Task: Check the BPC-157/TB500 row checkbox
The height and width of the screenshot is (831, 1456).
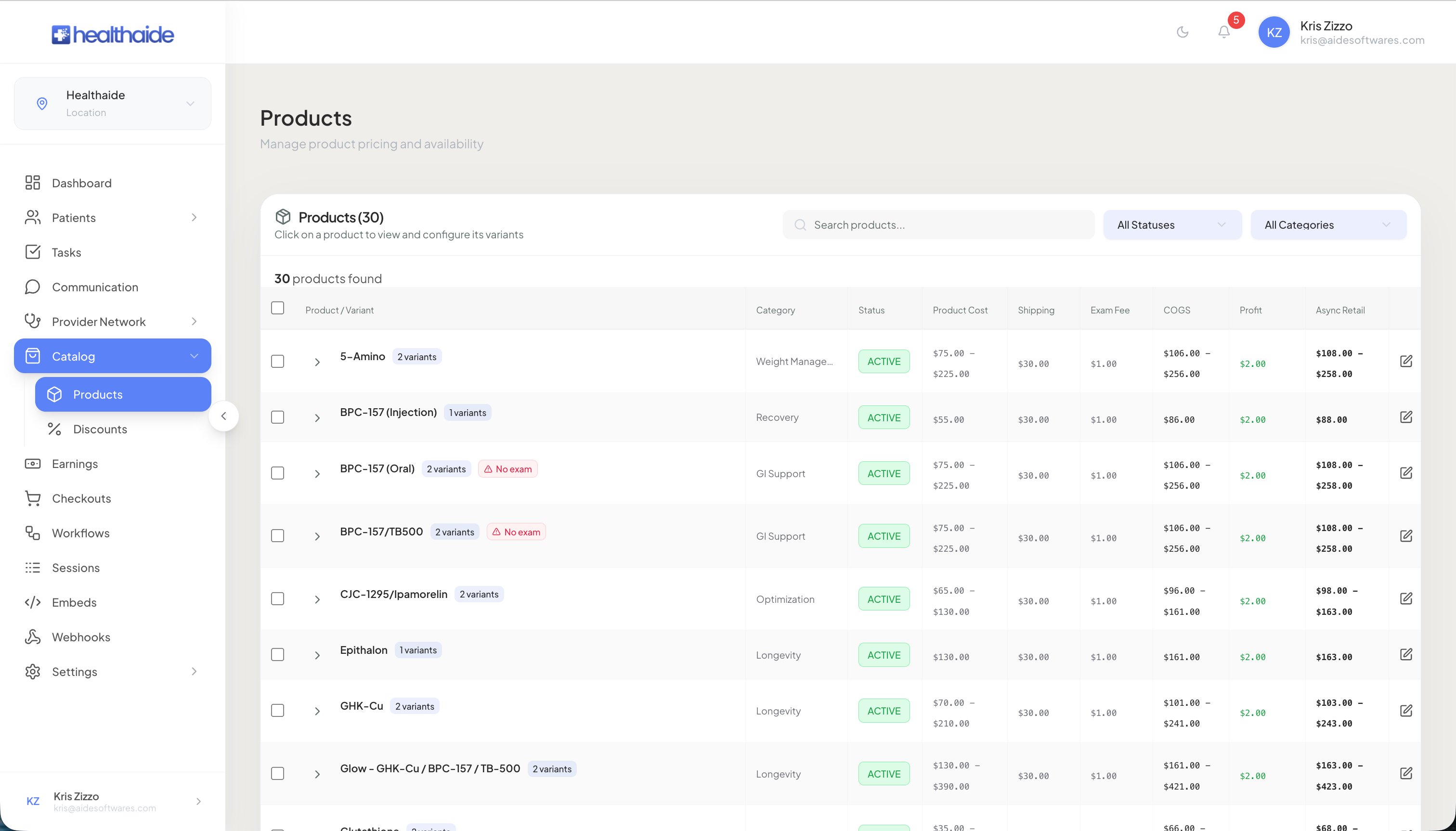Action: click(x=277, y=536)
